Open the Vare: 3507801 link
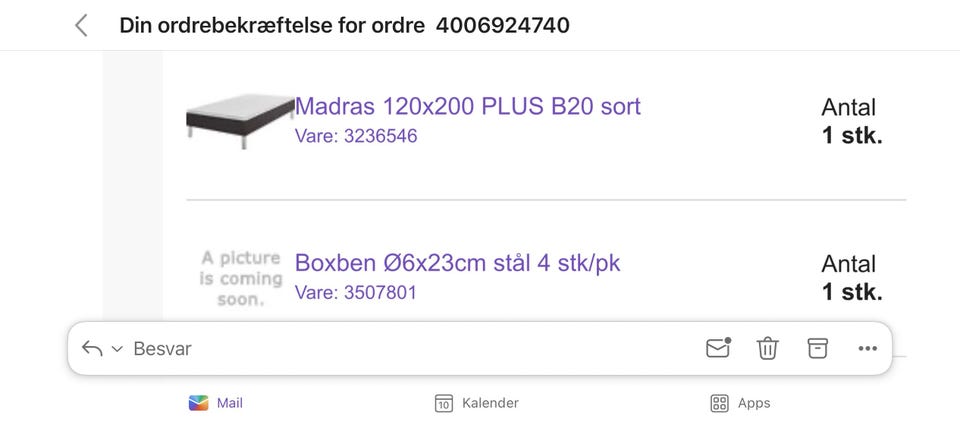Image resolution: width=960 pixels, height=444 pixels. (356, 293)
